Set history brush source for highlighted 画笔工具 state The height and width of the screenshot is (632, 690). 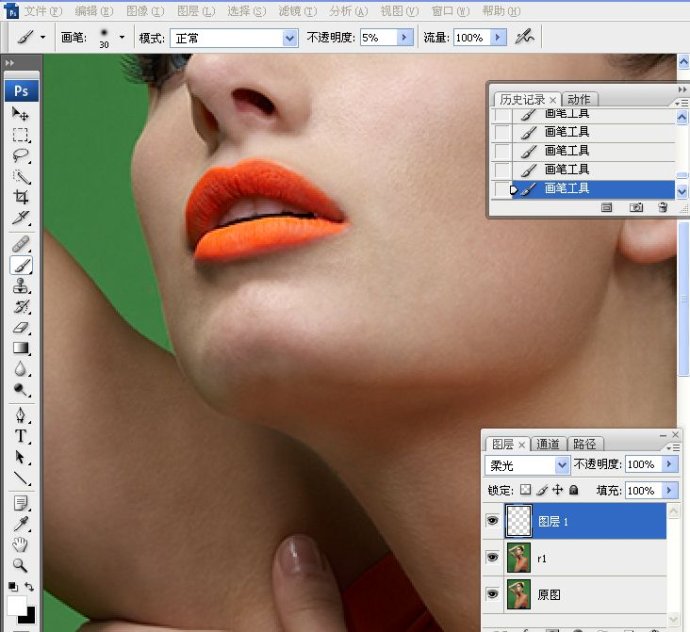point(501,189)
